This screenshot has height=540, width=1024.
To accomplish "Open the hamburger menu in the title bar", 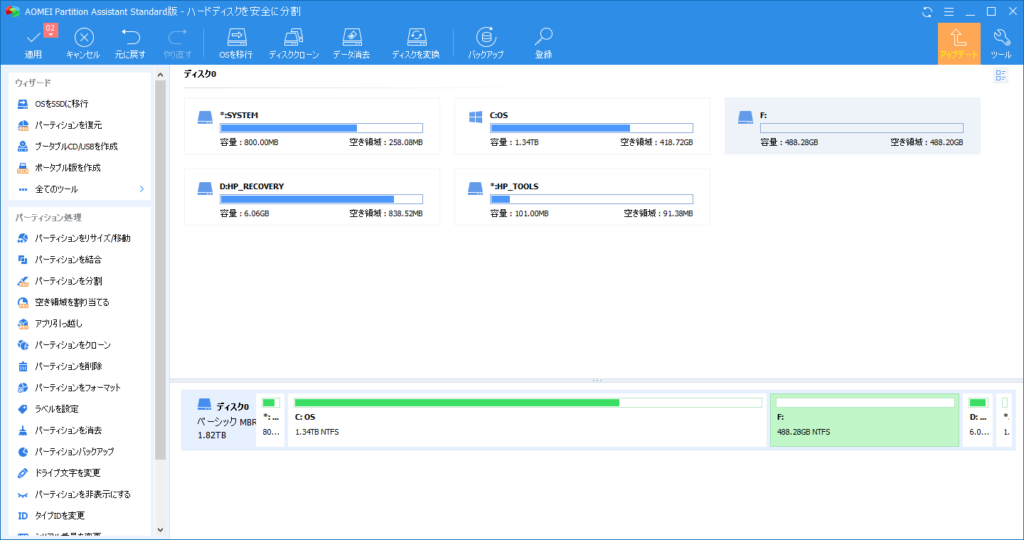I will tap(948, 12).
